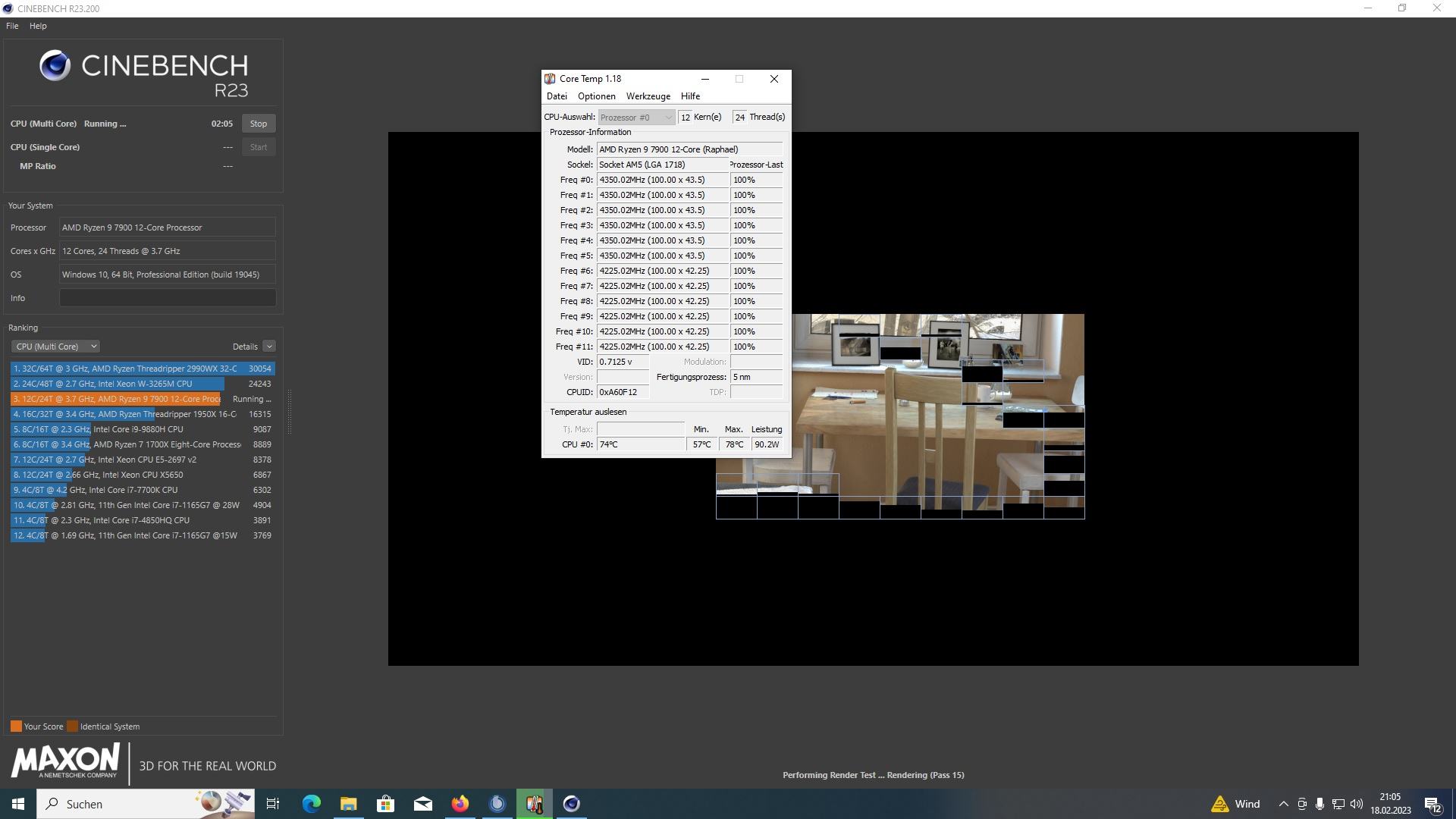Open the volume control tray icon

point(1357,804)
